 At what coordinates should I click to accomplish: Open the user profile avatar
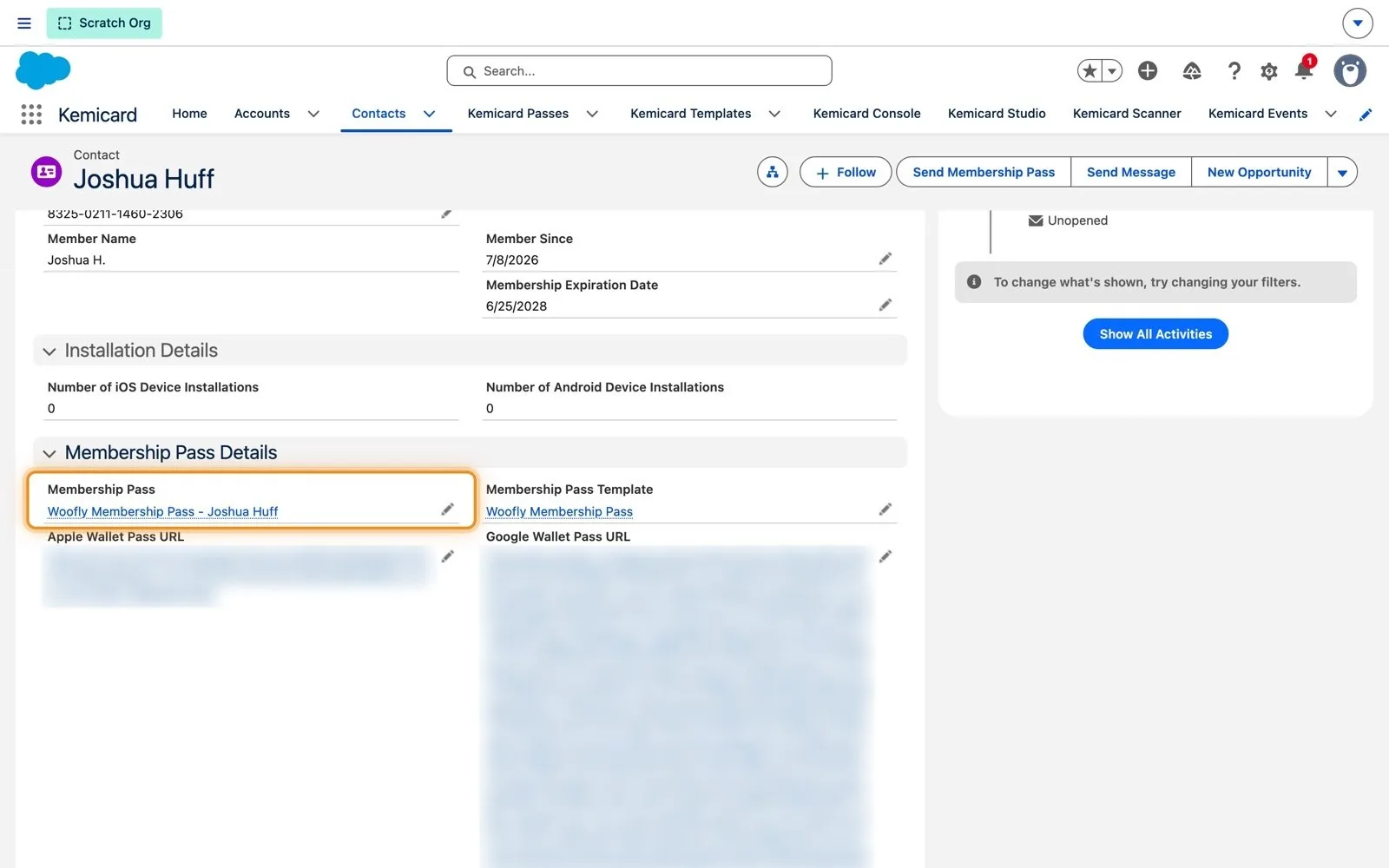click(x=1350, y=71)
